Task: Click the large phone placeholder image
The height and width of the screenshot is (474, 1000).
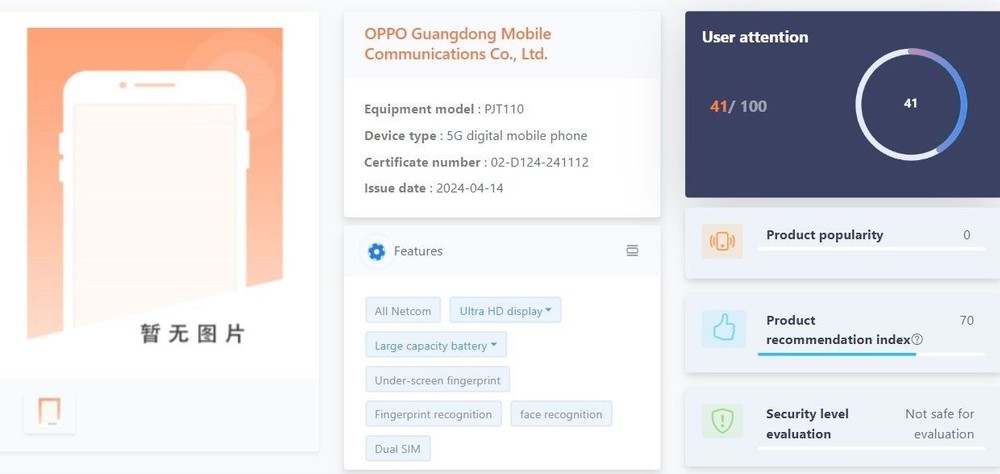Action: [x=155, y=186]
